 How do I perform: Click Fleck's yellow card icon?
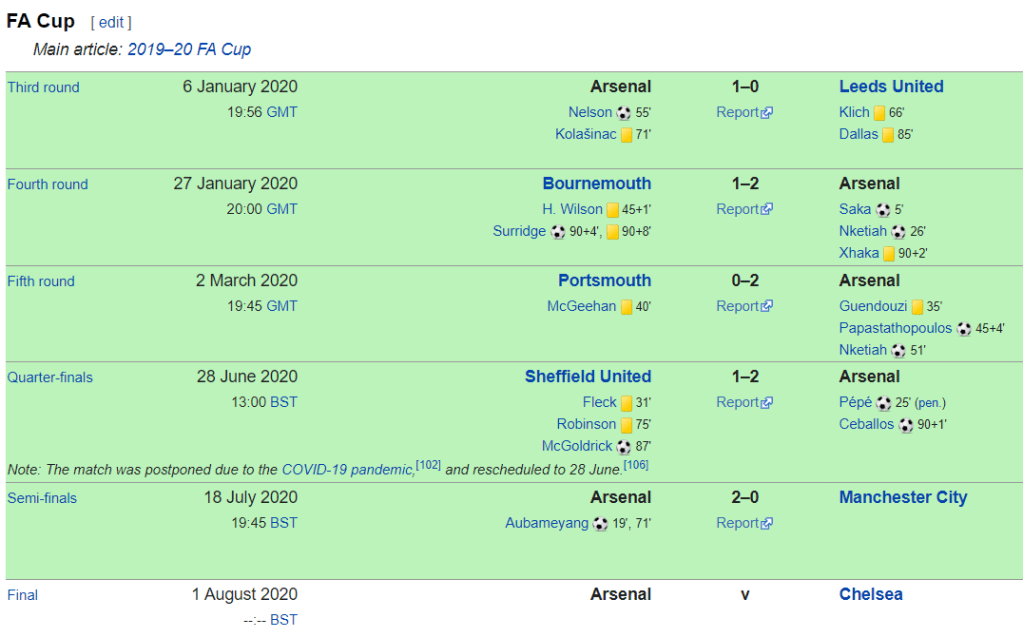click(626, 404)
